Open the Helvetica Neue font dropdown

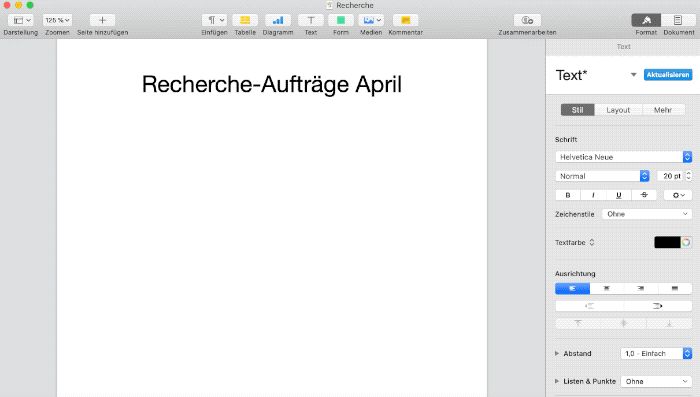(x=624, y=157)
